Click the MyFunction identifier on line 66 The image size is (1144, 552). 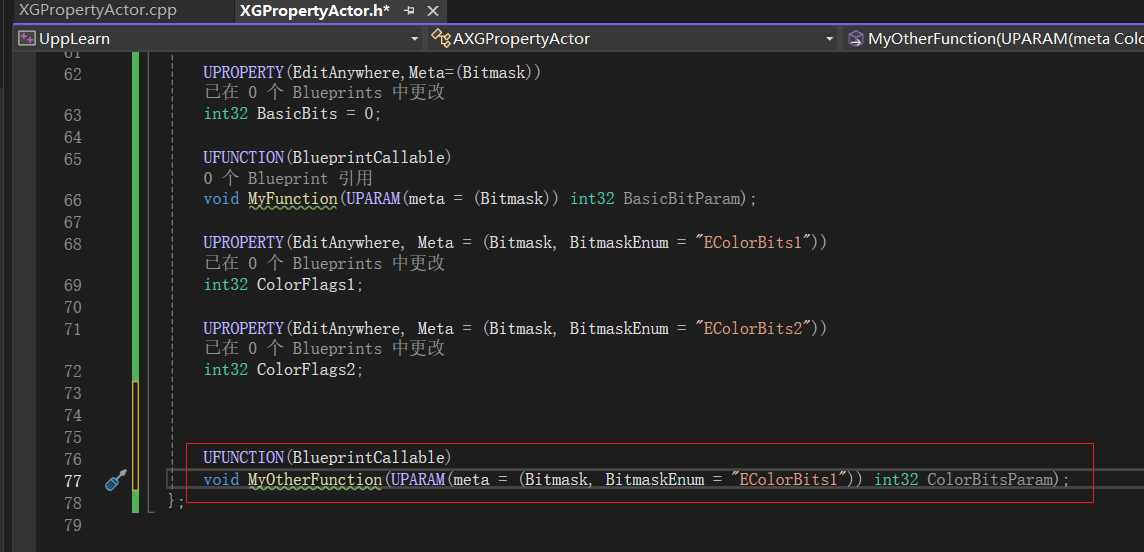293,198
